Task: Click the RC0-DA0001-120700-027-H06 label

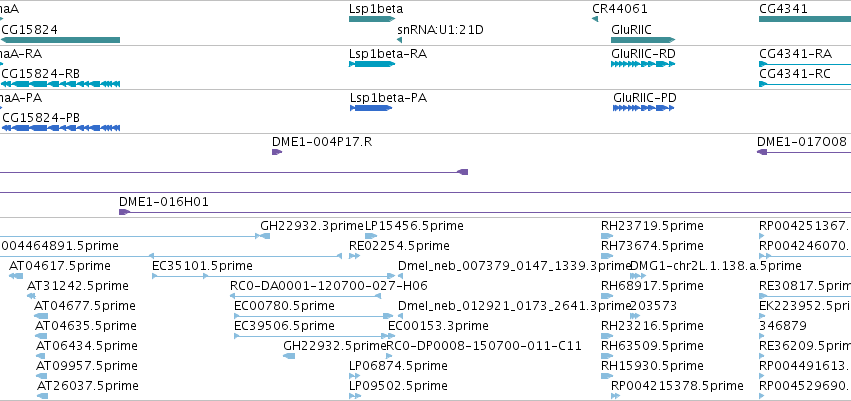Action: pos(329,286)
